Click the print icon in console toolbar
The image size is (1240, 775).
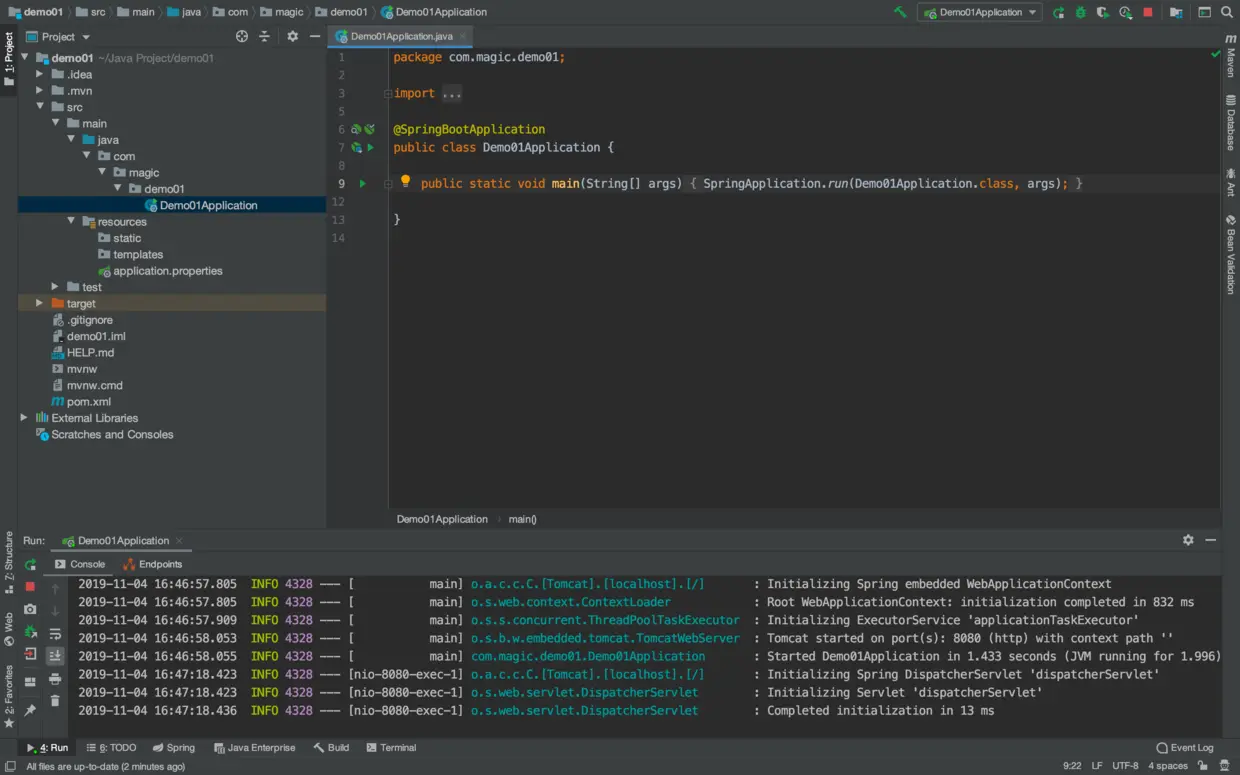55,679
